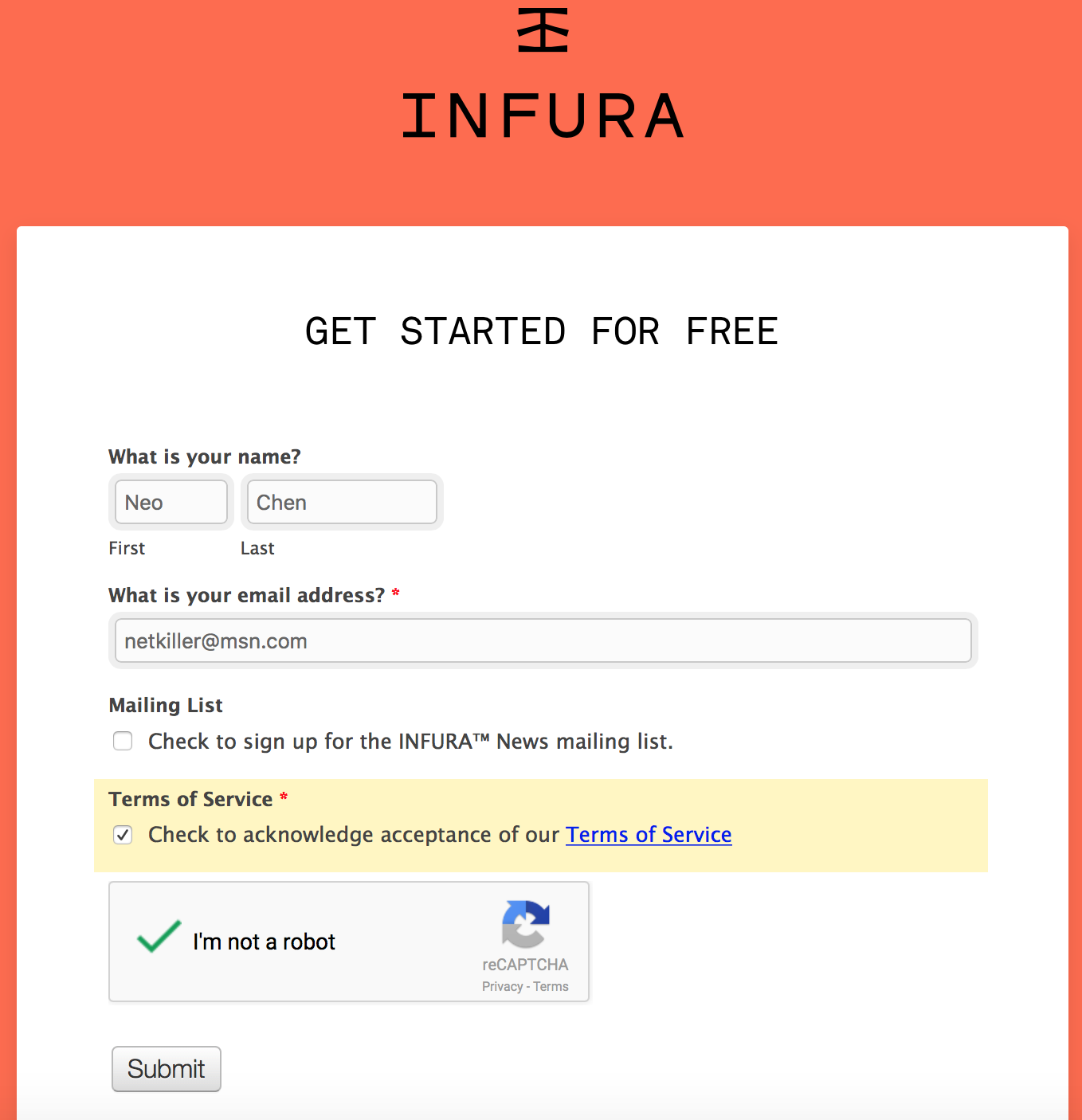Image resolution: width=1082 pixels, height=1120 pixels.
Task: Click the Terms of Service section label
Action: [191, 799]
